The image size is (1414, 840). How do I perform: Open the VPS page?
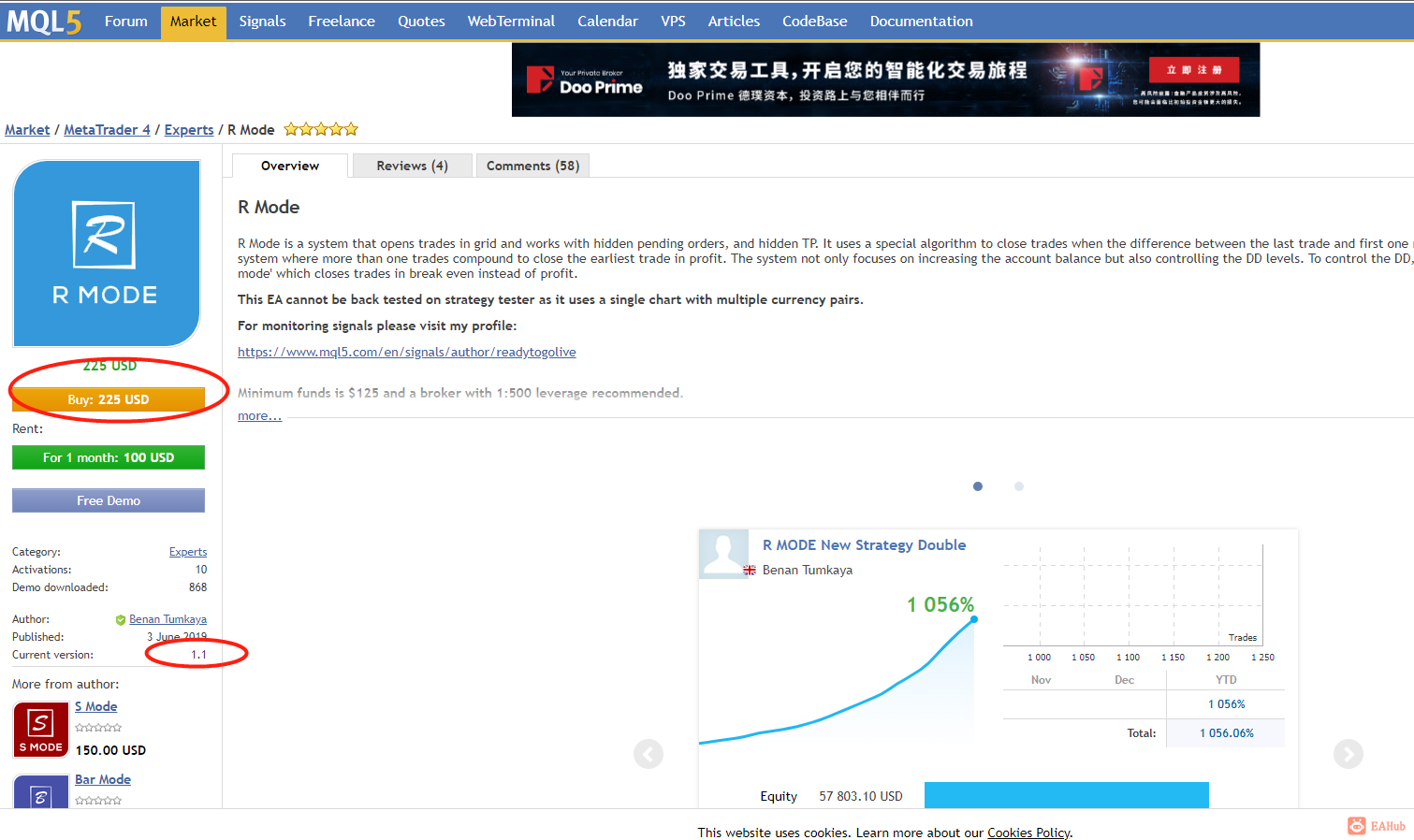(673, 22)
